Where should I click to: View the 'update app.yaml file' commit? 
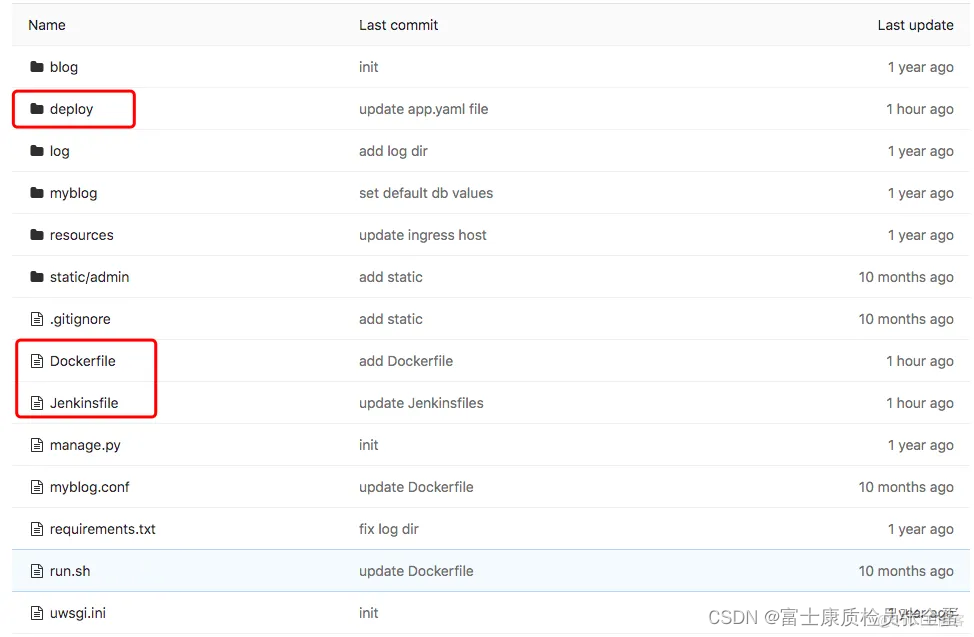coord(423,109)
